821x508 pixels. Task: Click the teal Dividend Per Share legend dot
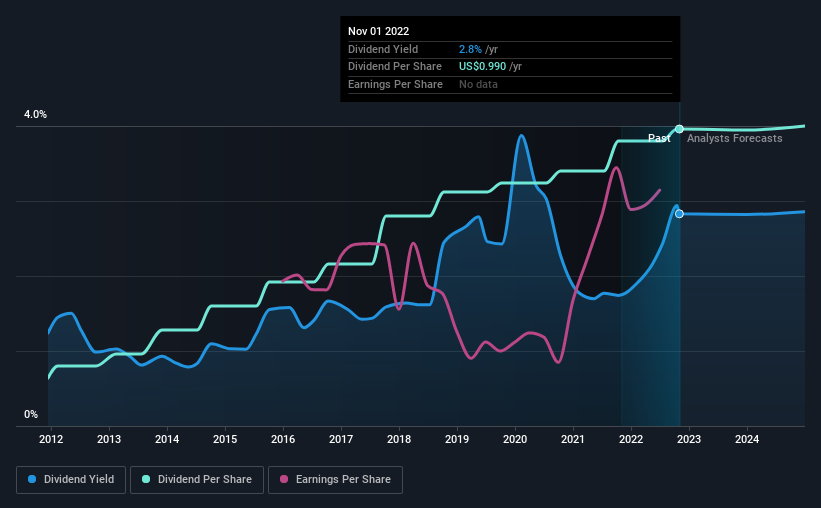point(146,479)
